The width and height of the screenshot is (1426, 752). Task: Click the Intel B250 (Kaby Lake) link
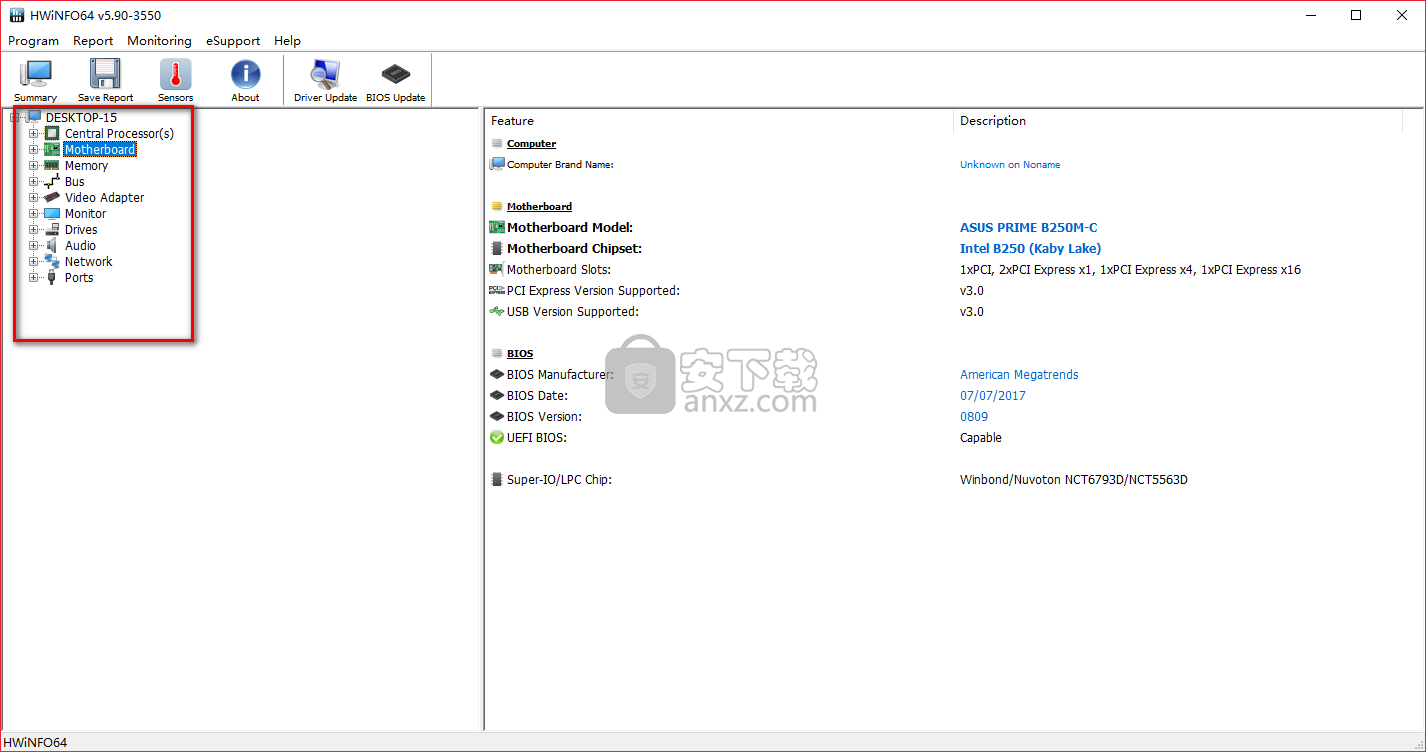[x=1031, y=249]
